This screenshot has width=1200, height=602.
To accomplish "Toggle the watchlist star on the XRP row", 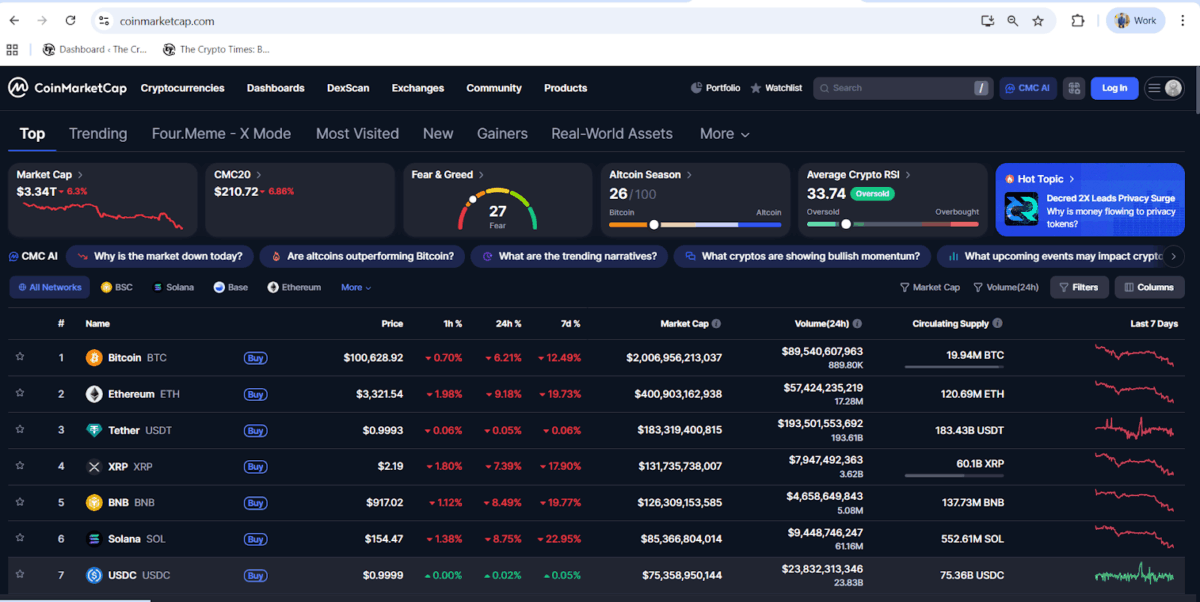I will click(x=19, y=466).
